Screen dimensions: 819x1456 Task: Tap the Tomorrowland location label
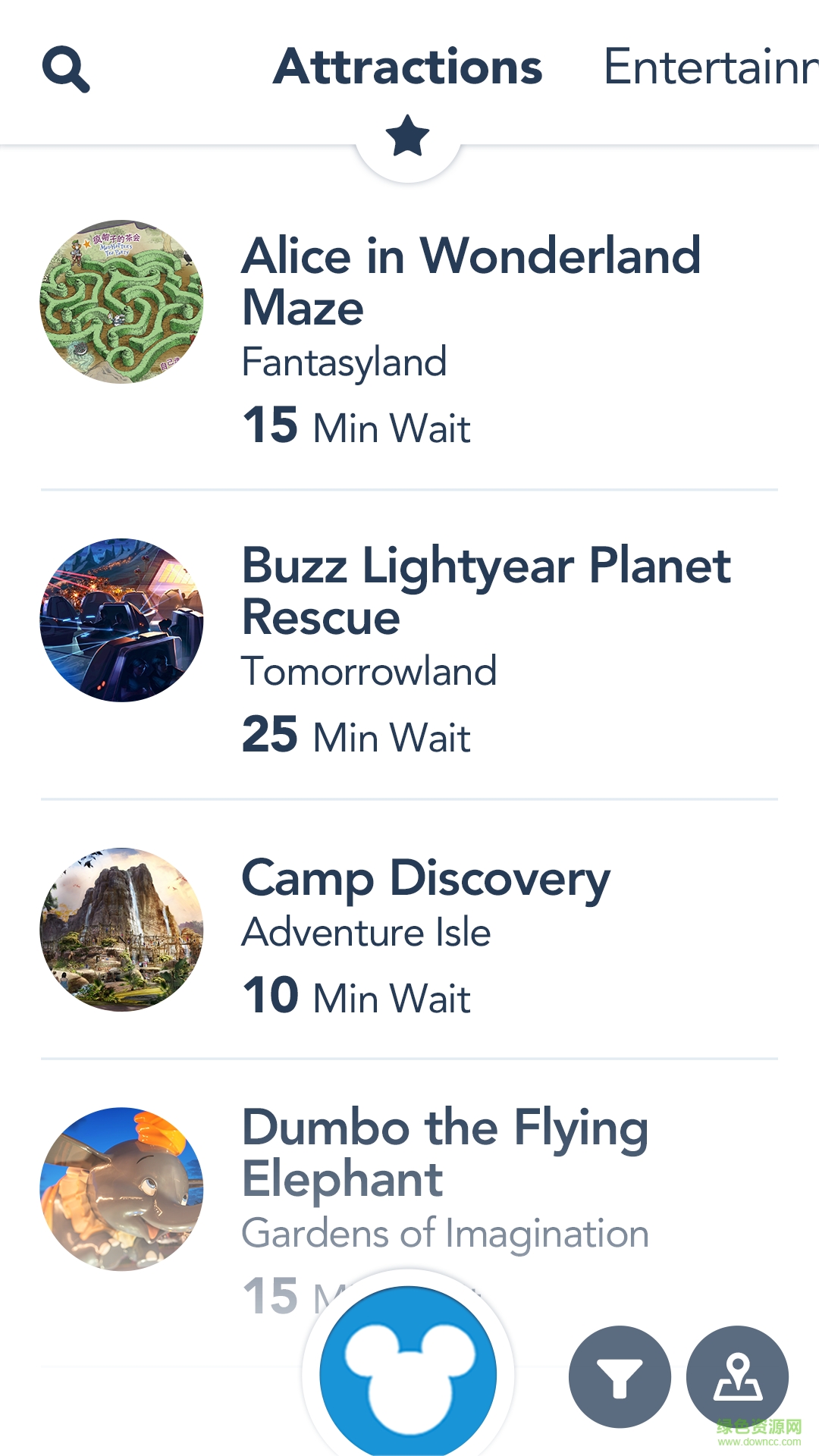click(369, 671)
